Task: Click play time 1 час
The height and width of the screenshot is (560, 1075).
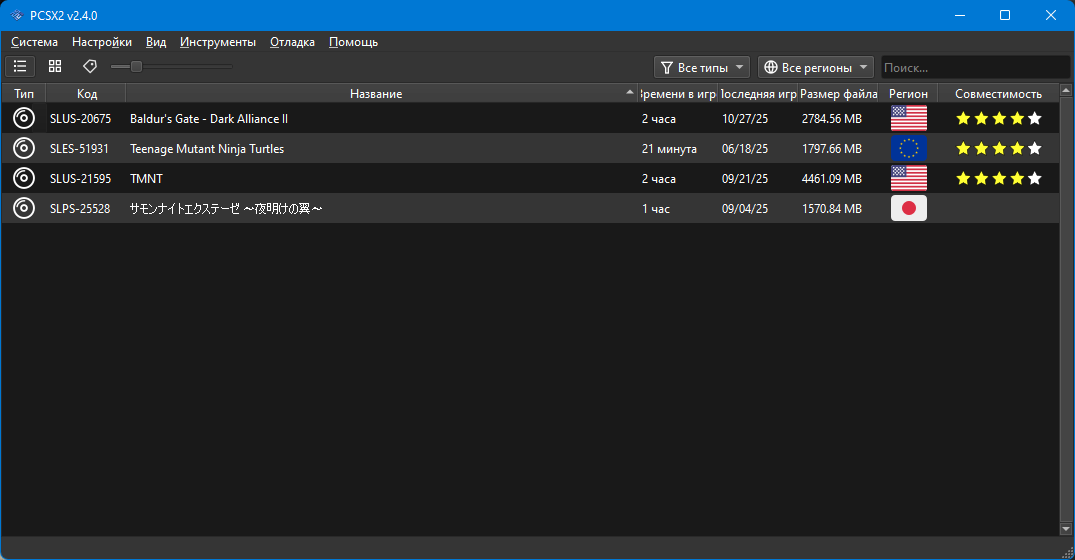Action: (656, 208)
